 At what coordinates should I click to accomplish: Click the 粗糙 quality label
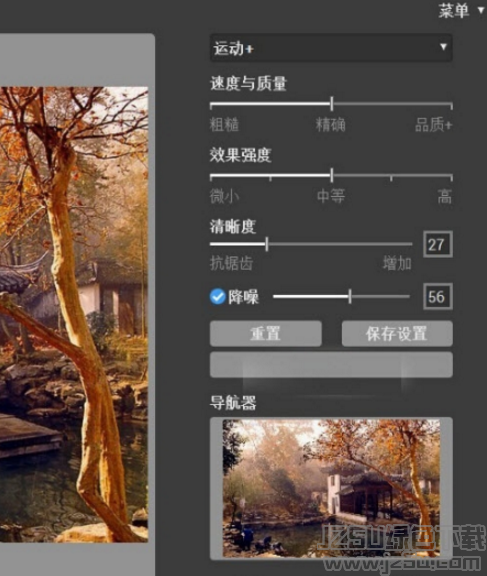[224, 125]
